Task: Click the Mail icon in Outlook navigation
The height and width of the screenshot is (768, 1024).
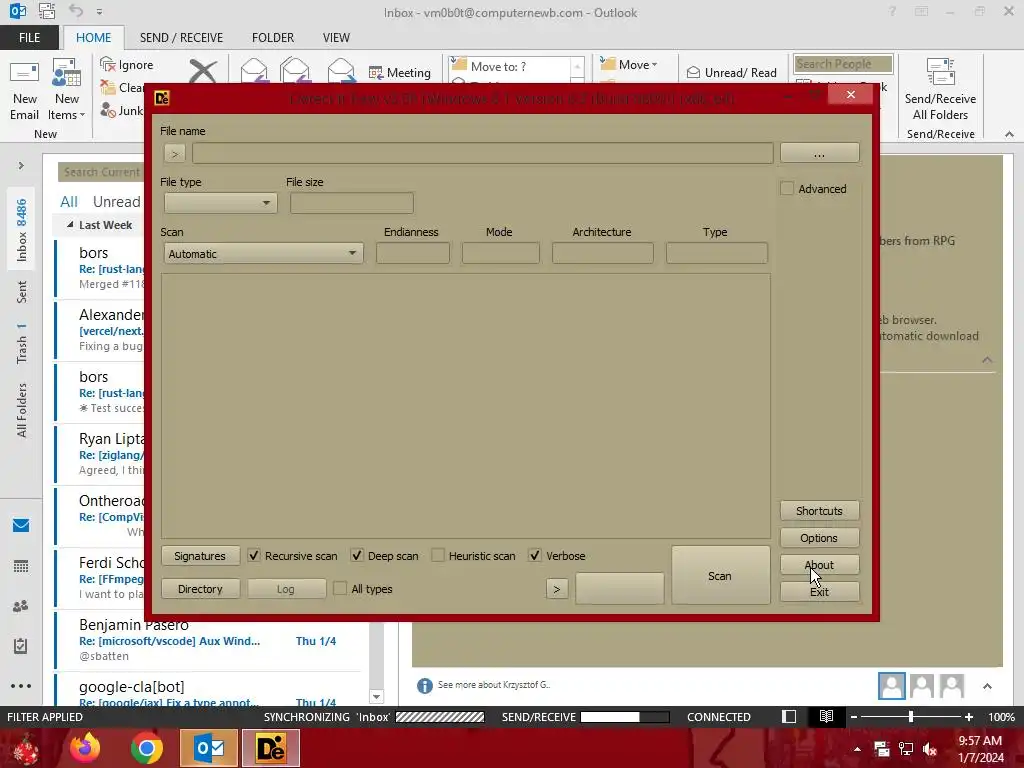Action: click(x=21, y=525)
